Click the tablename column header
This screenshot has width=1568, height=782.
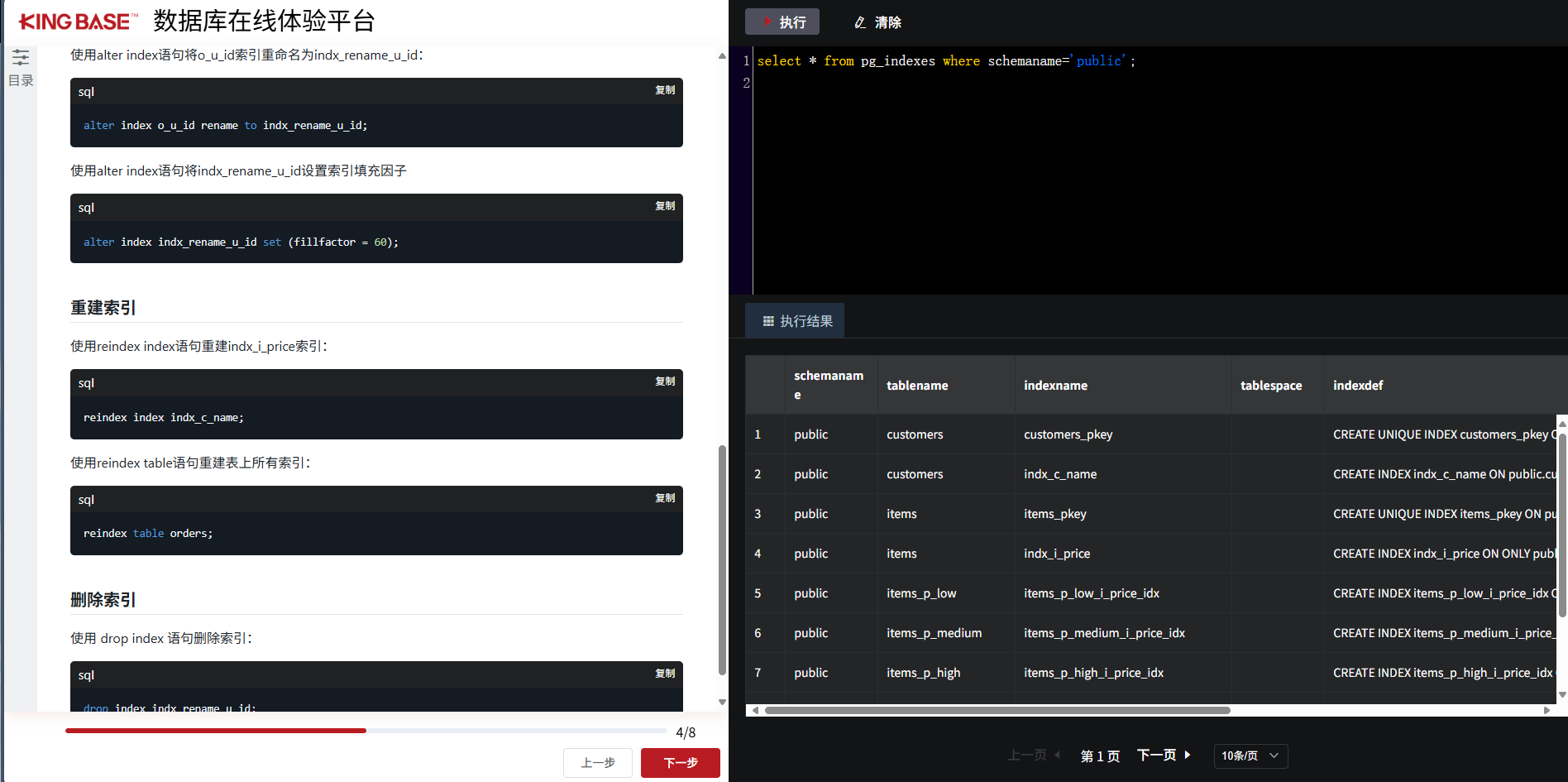click(946, 386)
